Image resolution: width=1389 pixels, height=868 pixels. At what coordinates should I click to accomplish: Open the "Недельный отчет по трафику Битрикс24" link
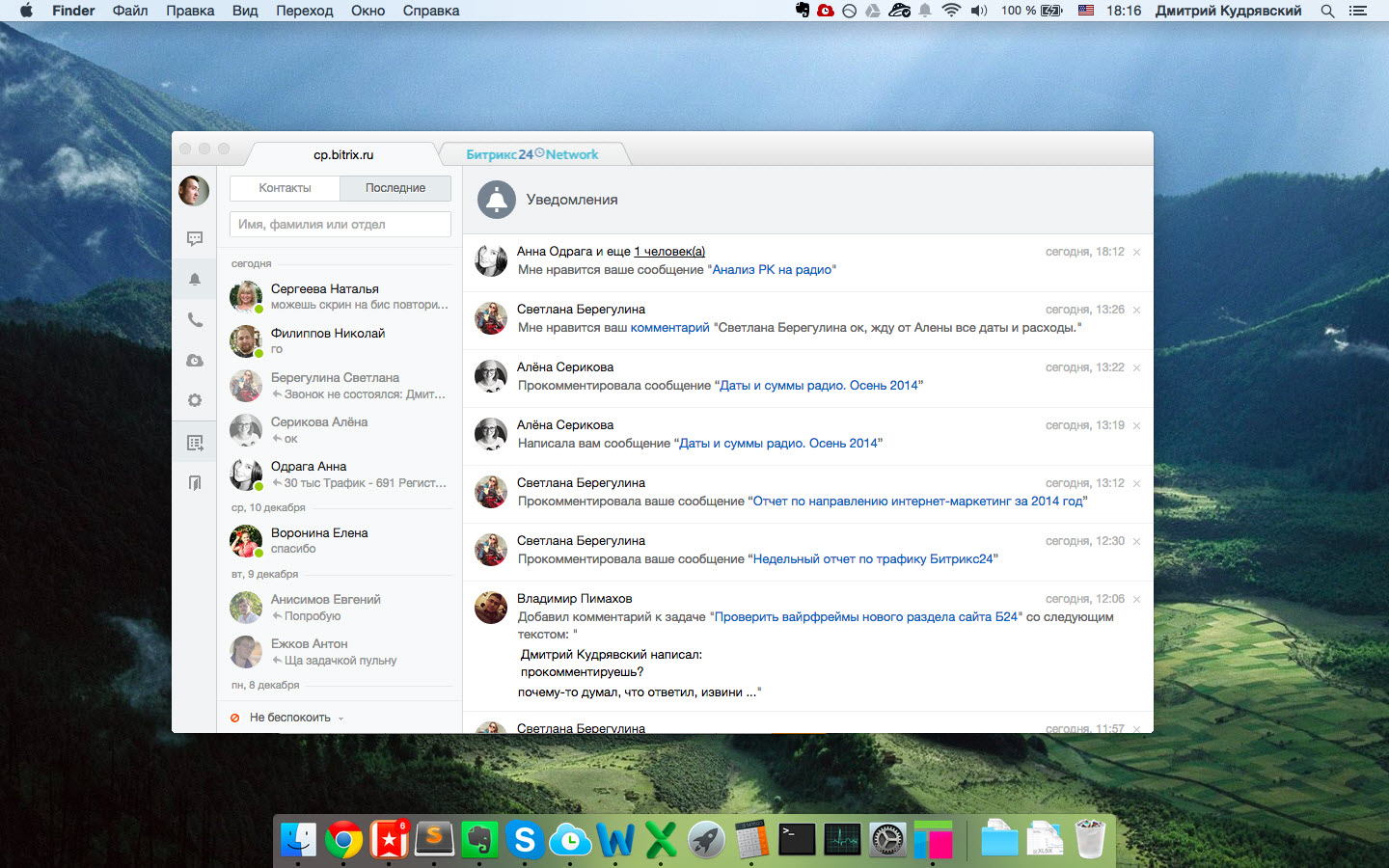tap(873, 559)
